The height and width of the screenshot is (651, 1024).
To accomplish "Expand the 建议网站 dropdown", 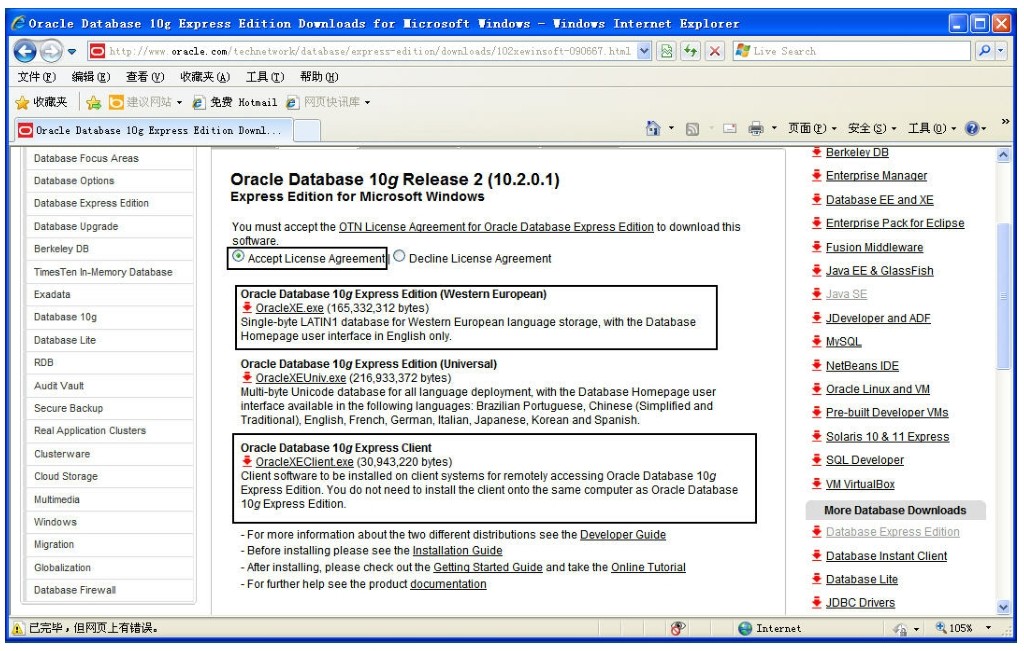I will pos(179,103).
